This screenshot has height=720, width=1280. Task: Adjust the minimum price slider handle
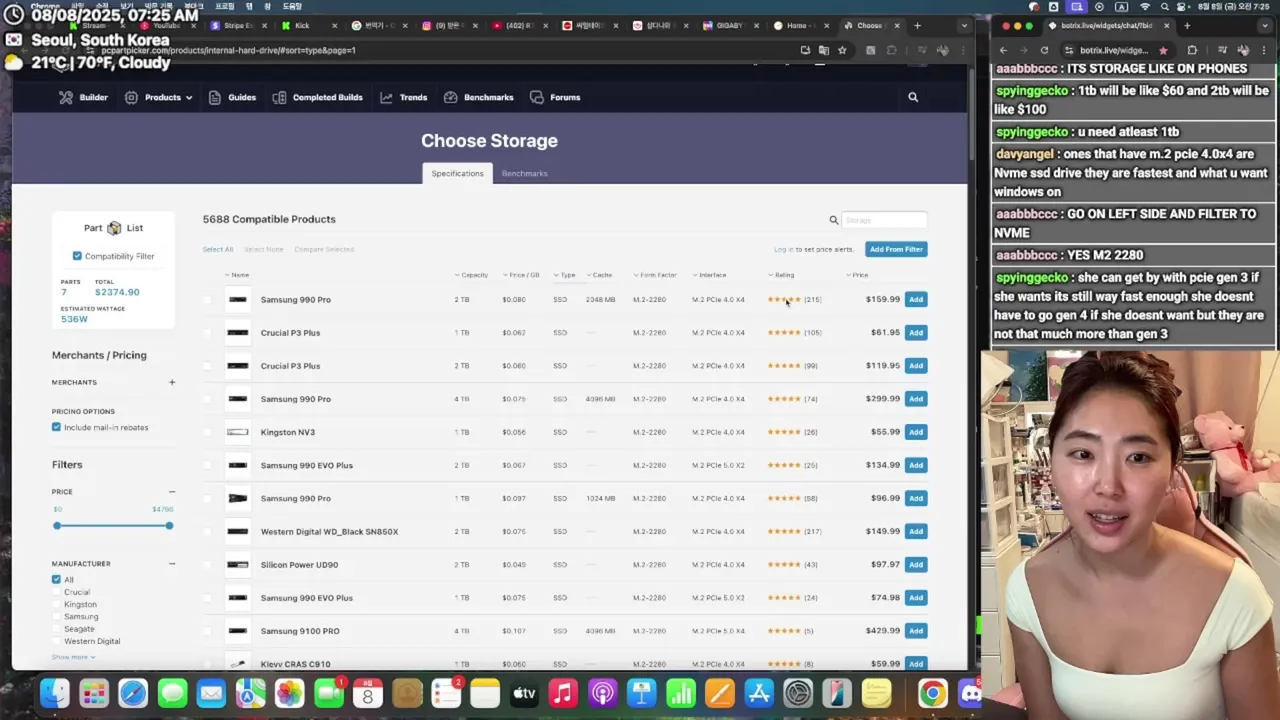[57, 526]
